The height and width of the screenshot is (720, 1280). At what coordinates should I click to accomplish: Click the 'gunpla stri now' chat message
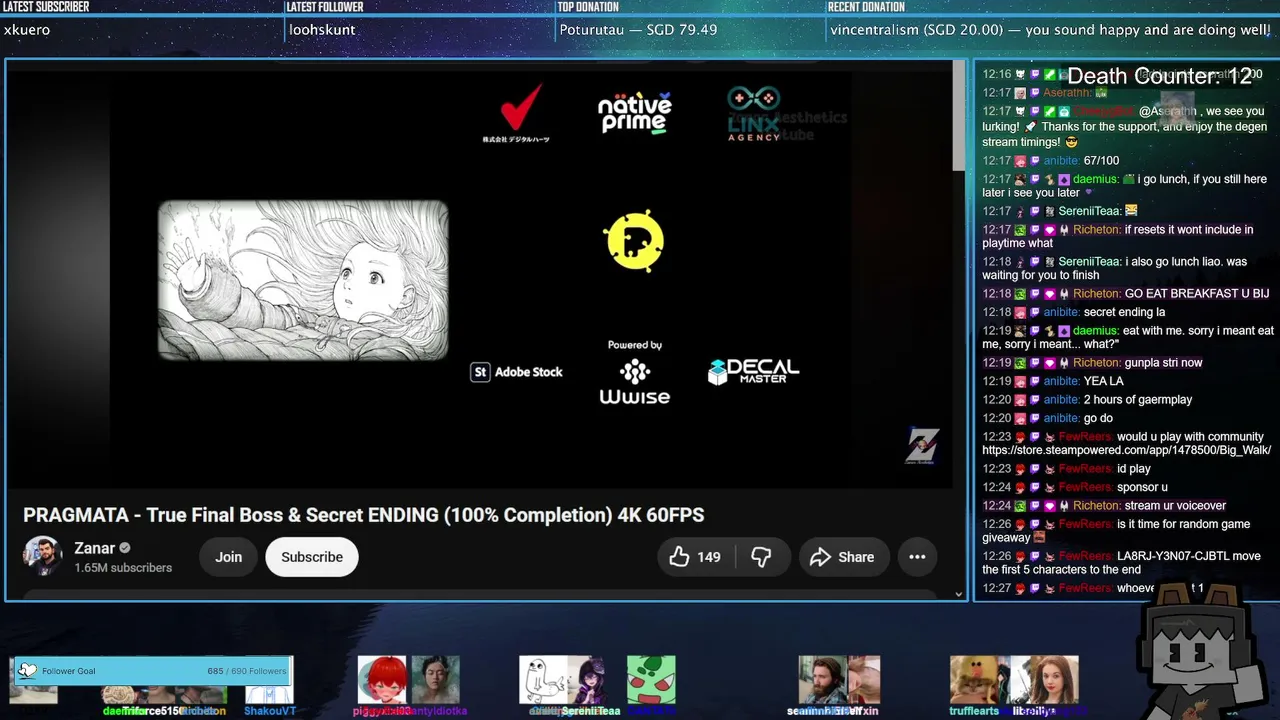pyautogui.click(x=1164, y=363)
